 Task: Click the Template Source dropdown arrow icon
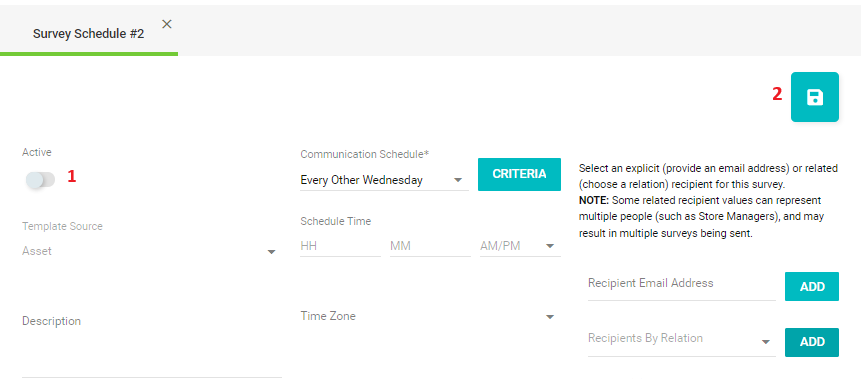coord(271,252)
